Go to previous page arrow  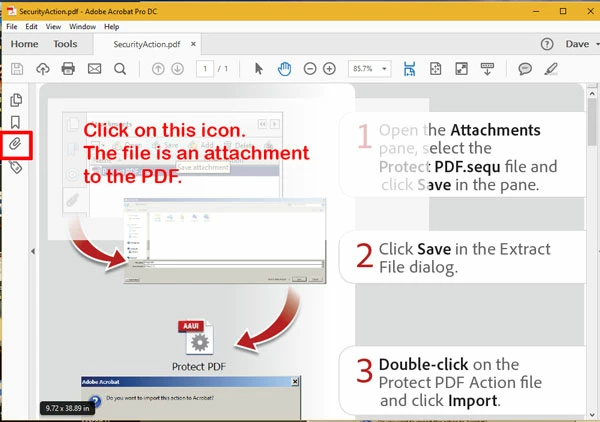click(x=158, y=69)
